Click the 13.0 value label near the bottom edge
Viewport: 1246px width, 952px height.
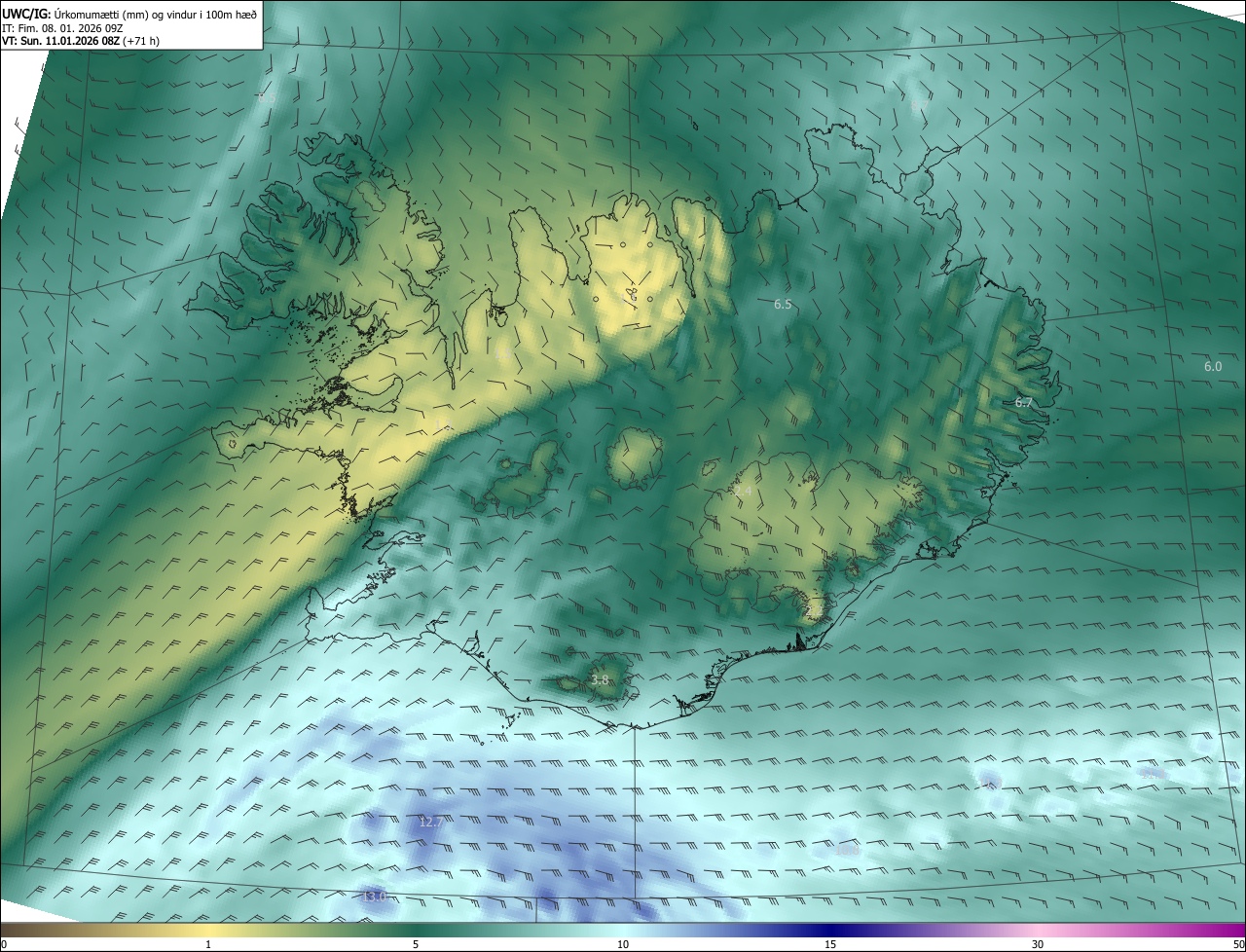coord(374,897)
